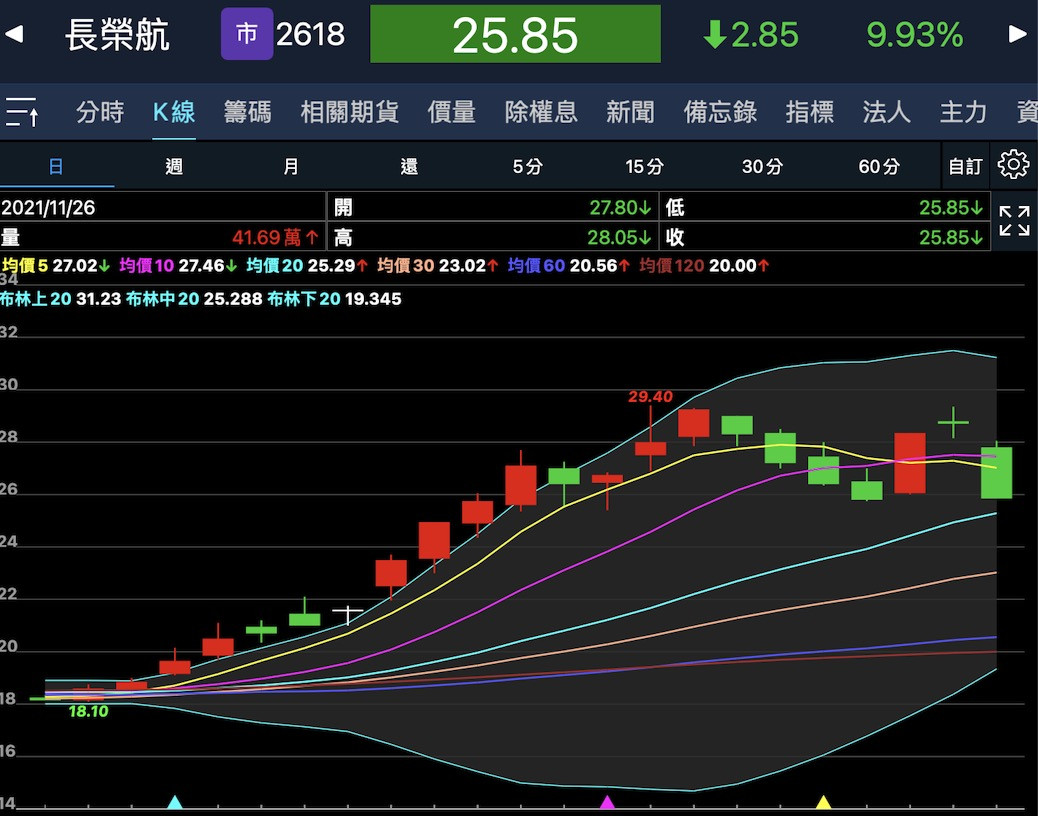Click the yellow triangle timeline marker

pyautogui.click(x=823, y=802)
